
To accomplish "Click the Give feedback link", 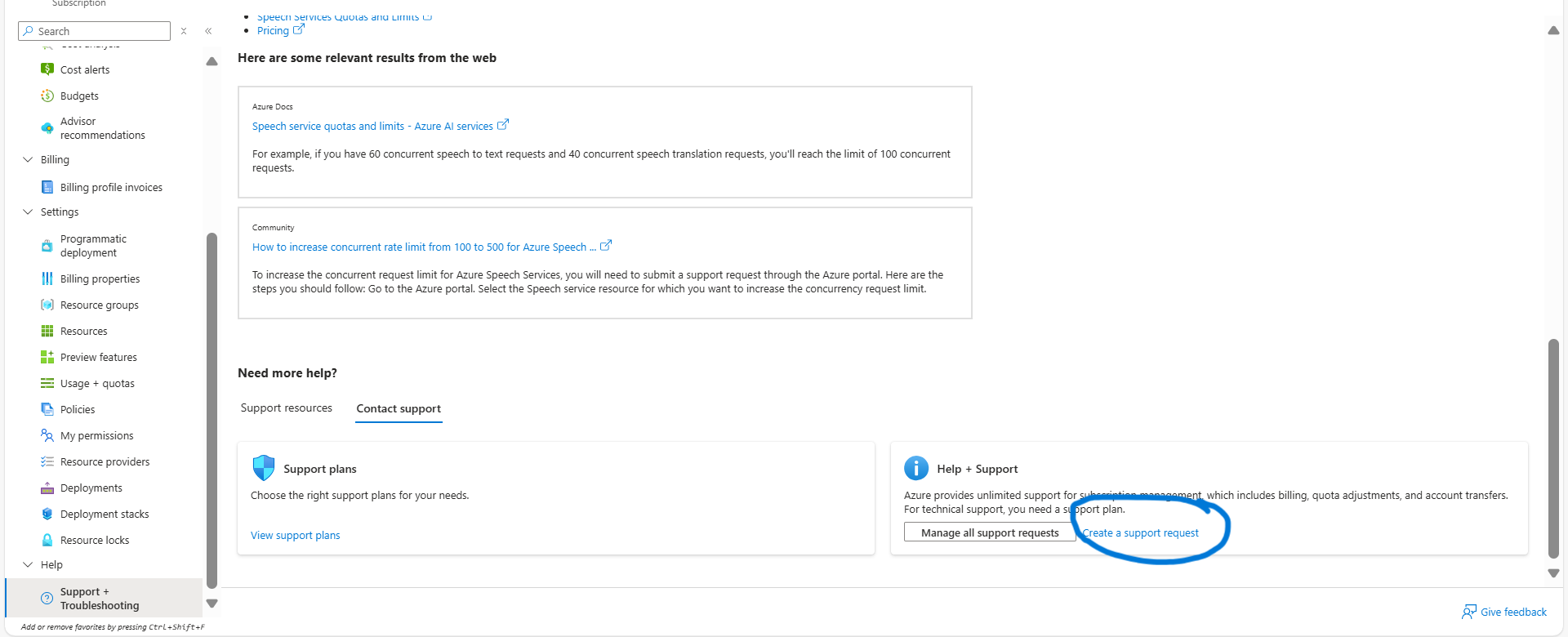I will pyautogui.click(x=1513, y=612).
